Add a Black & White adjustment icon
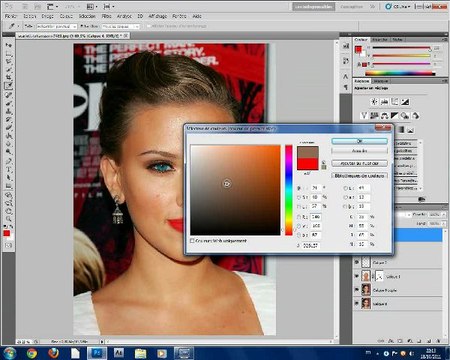The height and width of the screenshot is (360, 450). pyautogui.click(x=395, y=116)
